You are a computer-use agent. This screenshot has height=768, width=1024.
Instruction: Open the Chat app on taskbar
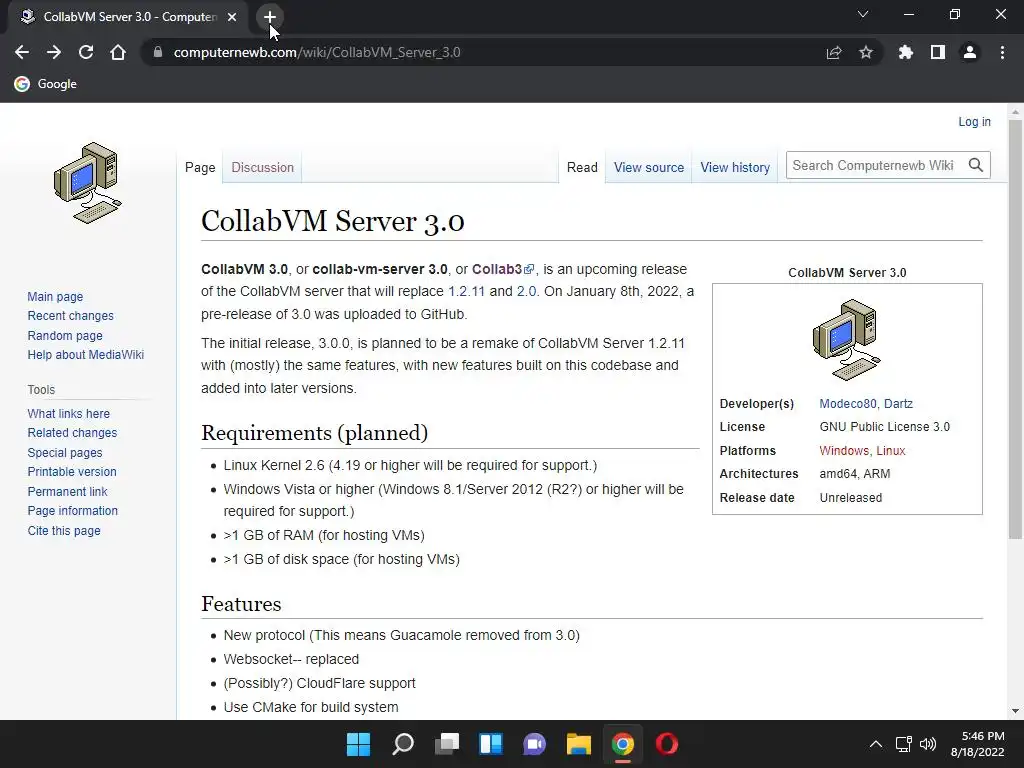tap(534, 744)
